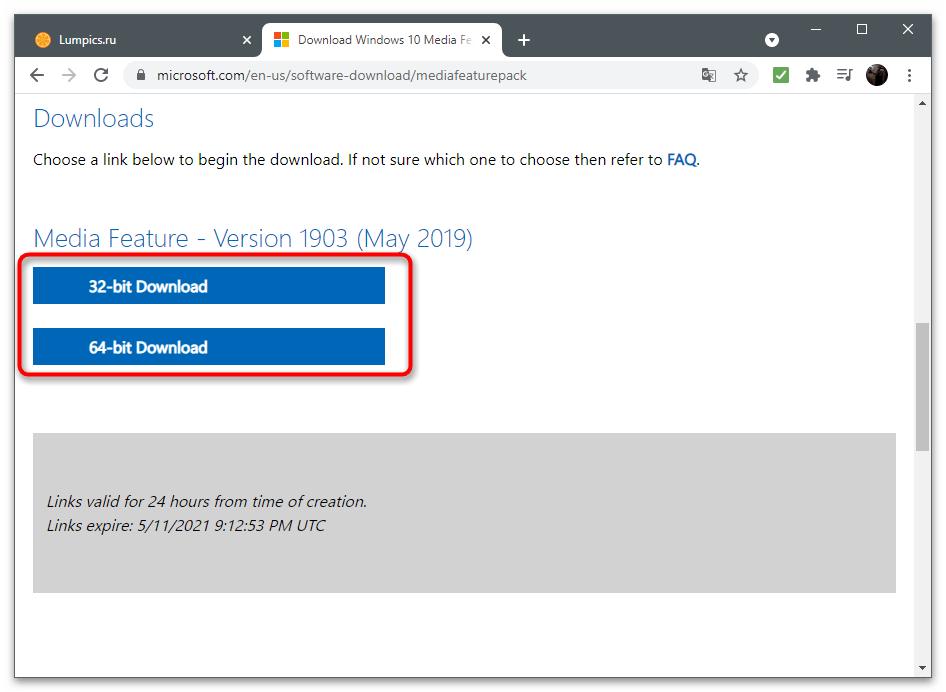Click the green checkmark extension icon

coord(782,75)
